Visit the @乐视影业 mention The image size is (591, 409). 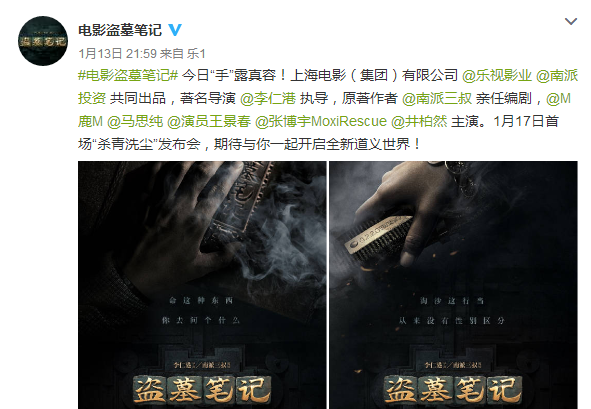(x=496, y=75)
